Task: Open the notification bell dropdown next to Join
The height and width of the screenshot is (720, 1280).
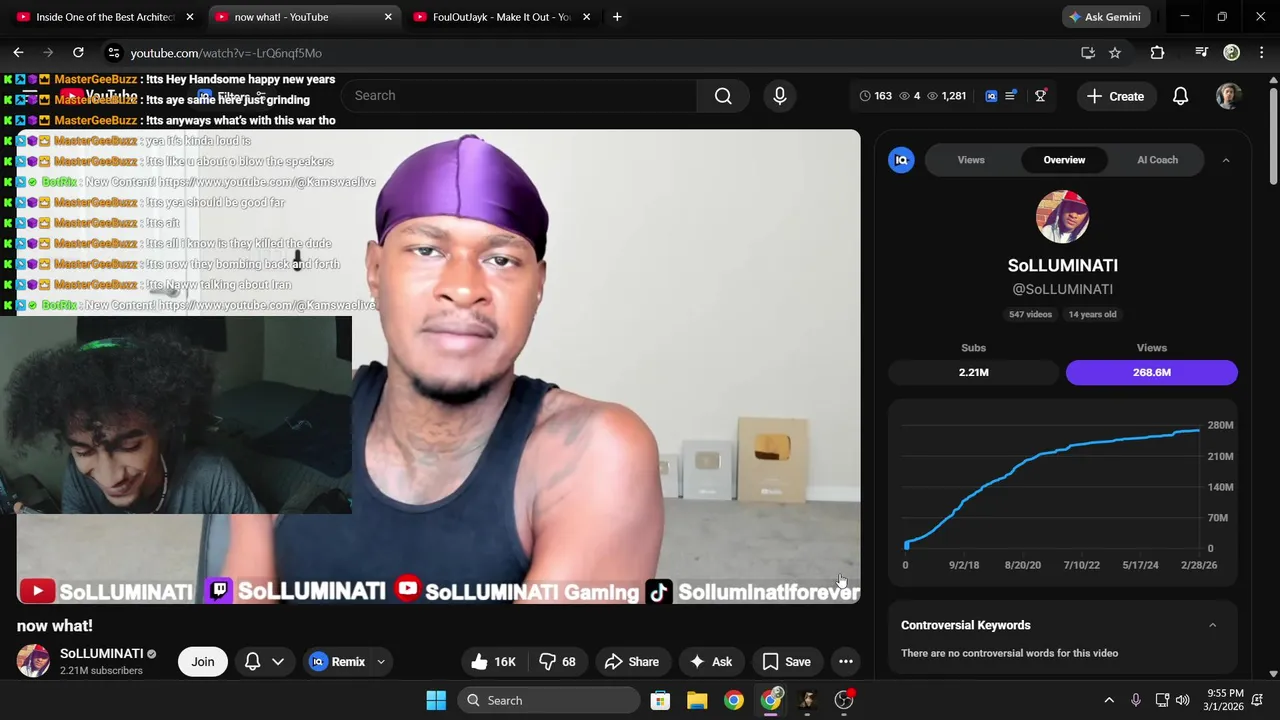Action: [x=265, y=662]
